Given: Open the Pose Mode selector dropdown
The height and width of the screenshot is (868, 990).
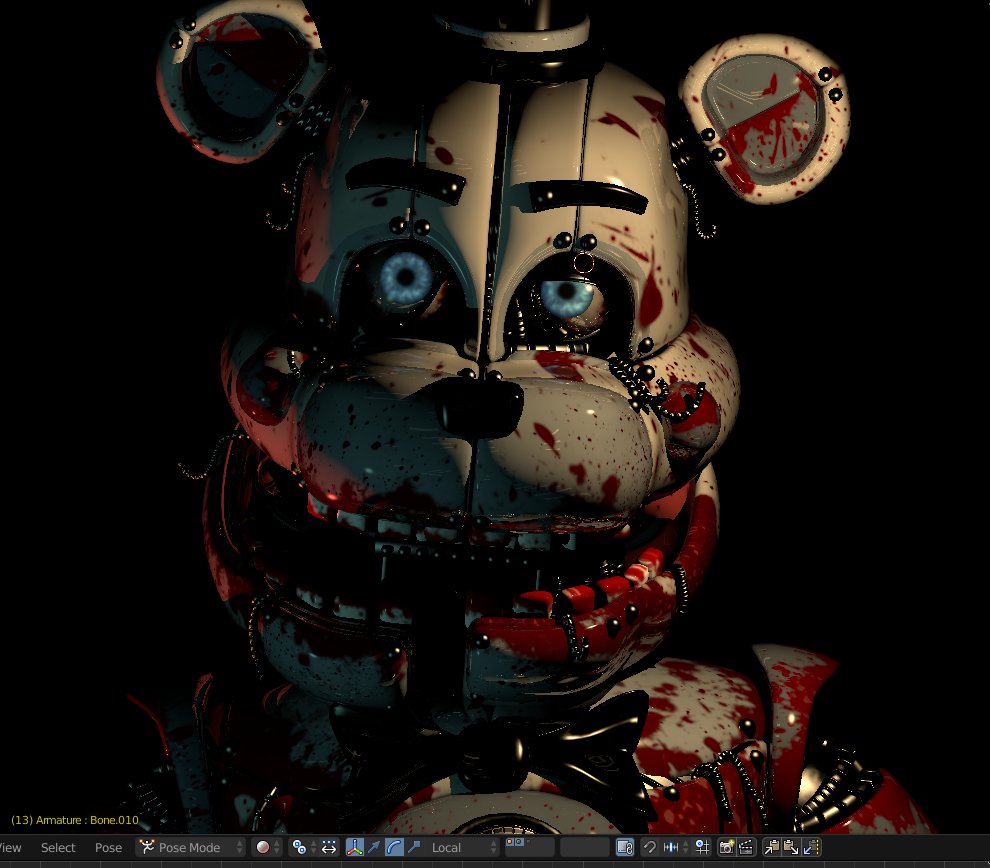Looking at the screenshot, I should click(191, 847).
